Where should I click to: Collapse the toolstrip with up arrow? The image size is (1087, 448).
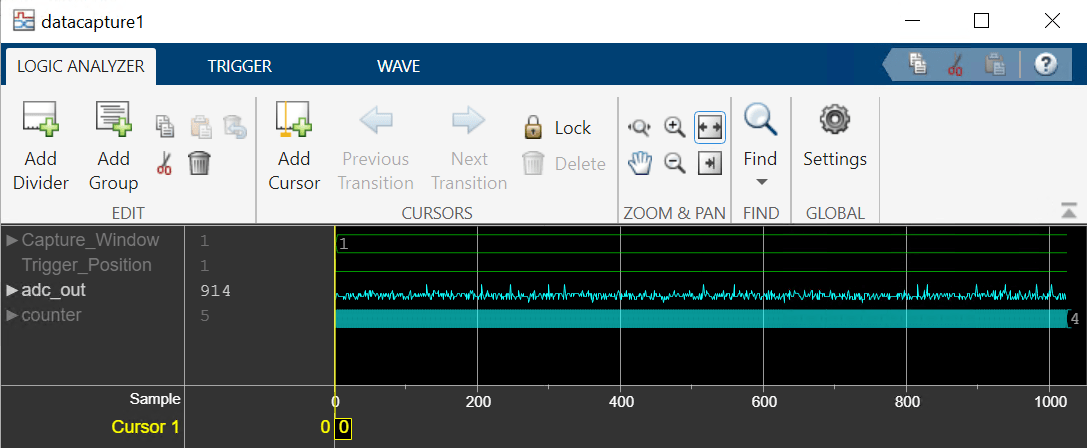[1069, 211]
